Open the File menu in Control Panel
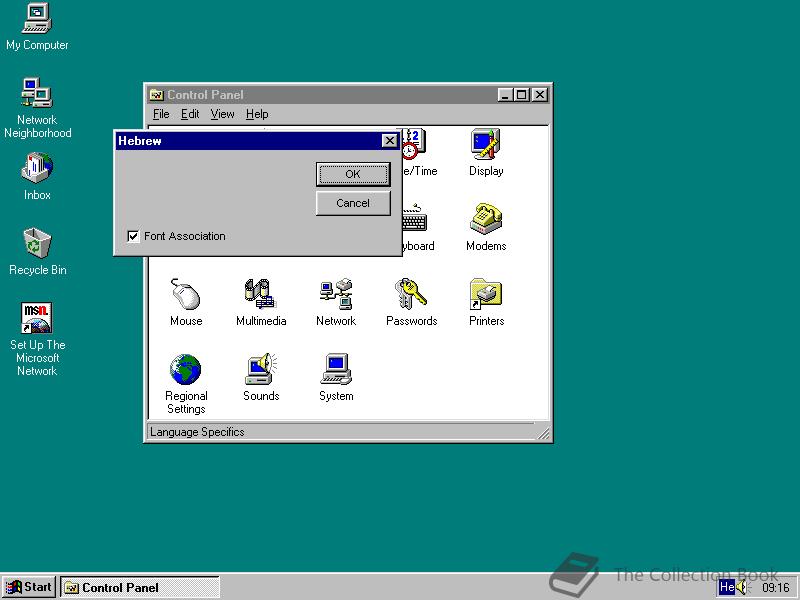This screenshot has height=600, width=800. [161, 114]
